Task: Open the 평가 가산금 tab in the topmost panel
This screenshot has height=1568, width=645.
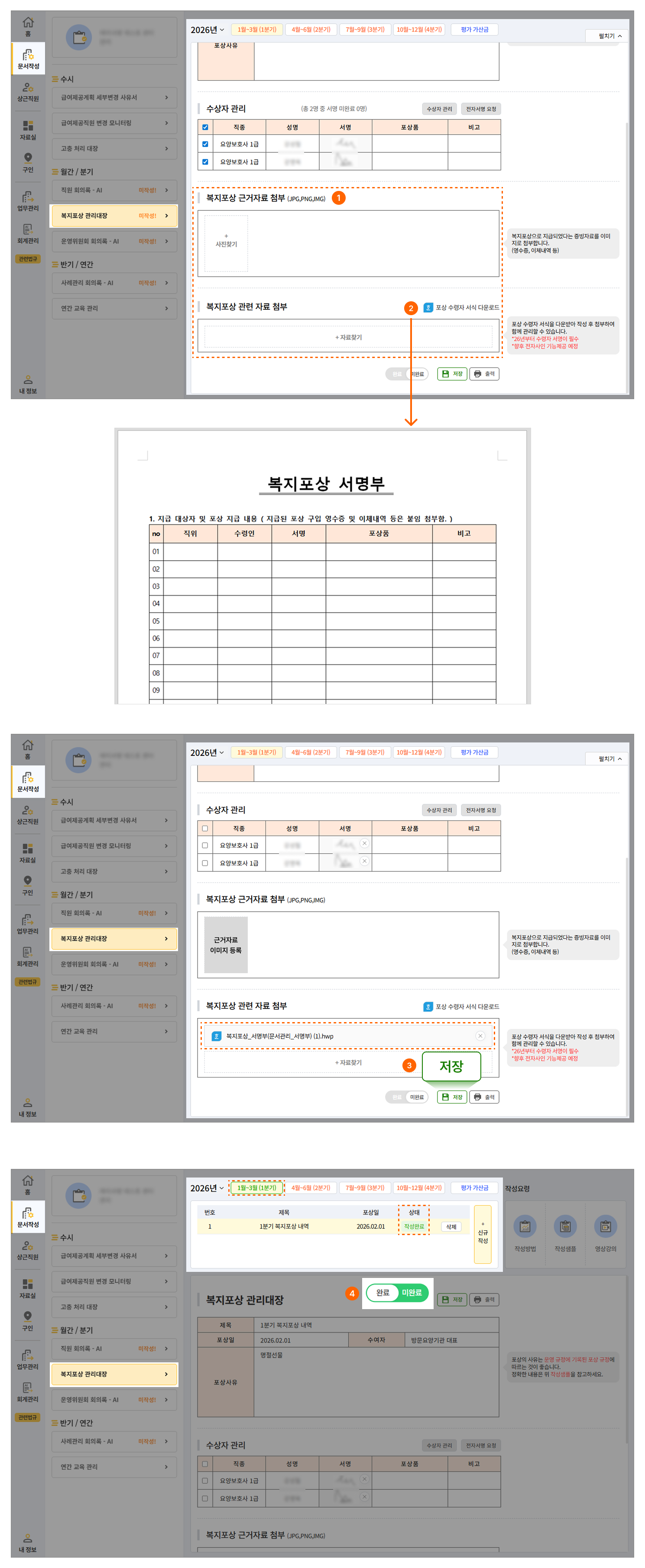Action: tap(474, 29)
